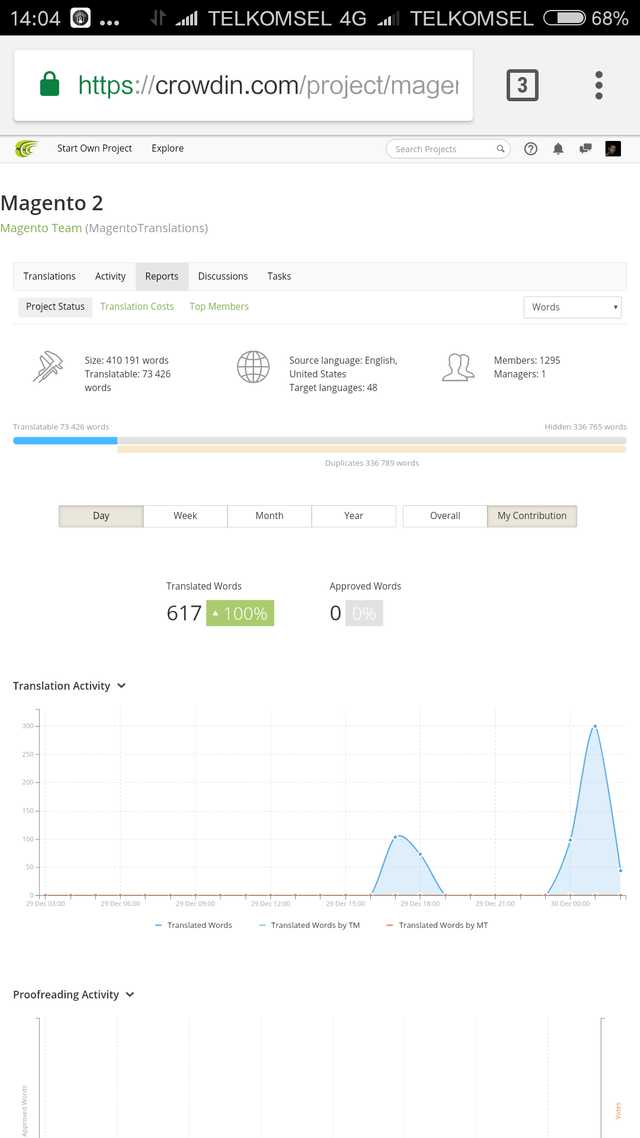Open the Words unit dropdown
This screenshot has height=1138, width=640.
coord(573,307)
